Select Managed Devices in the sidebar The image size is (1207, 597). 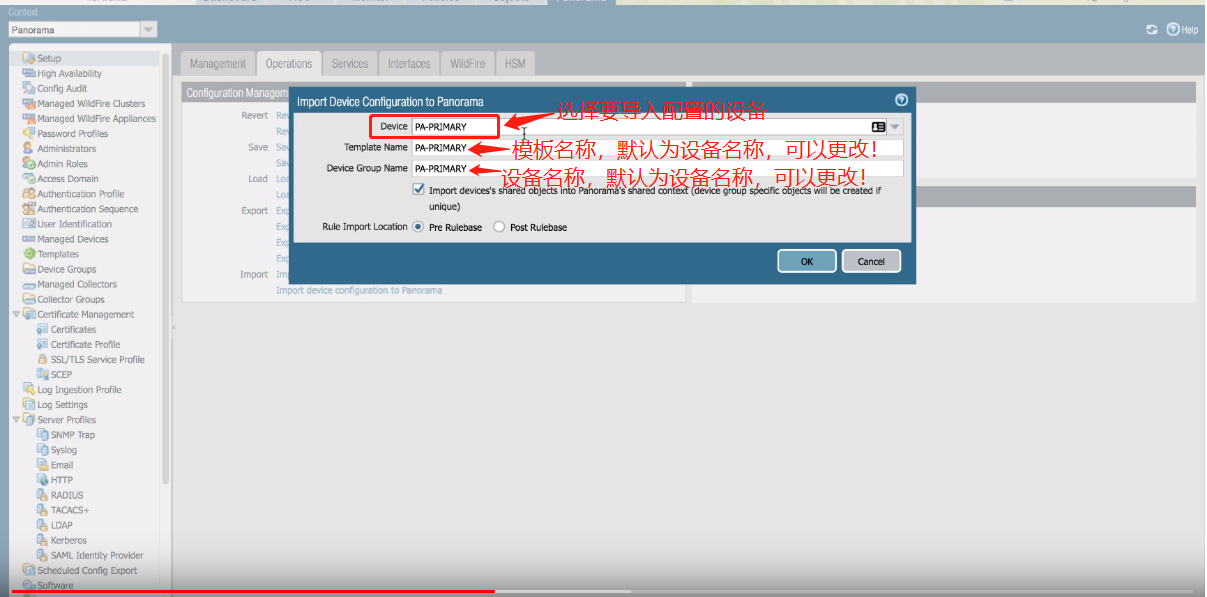pos(72,239)
